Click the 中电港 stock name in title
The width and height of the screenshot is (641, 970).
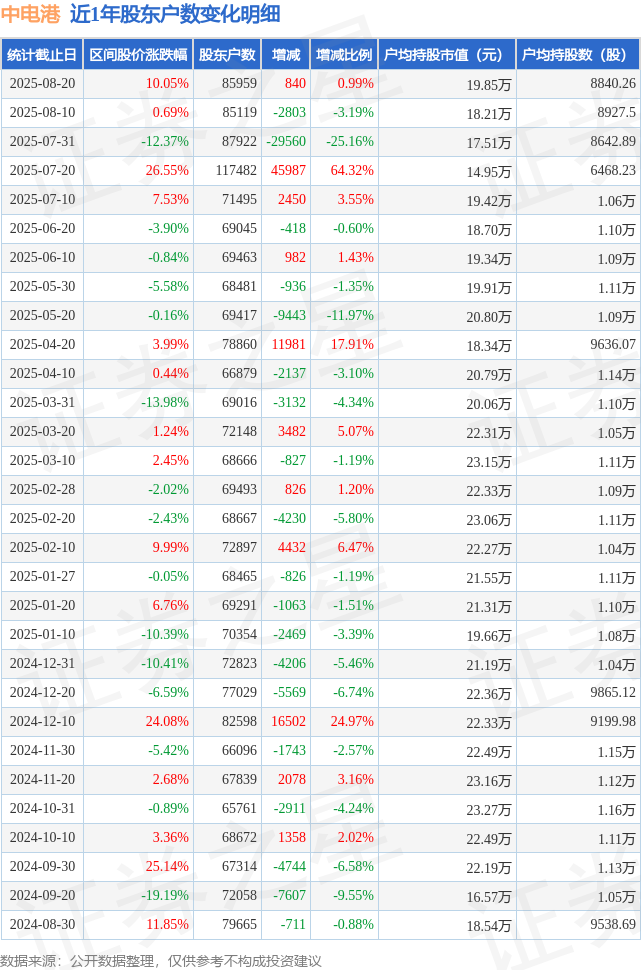pos(30,14)
